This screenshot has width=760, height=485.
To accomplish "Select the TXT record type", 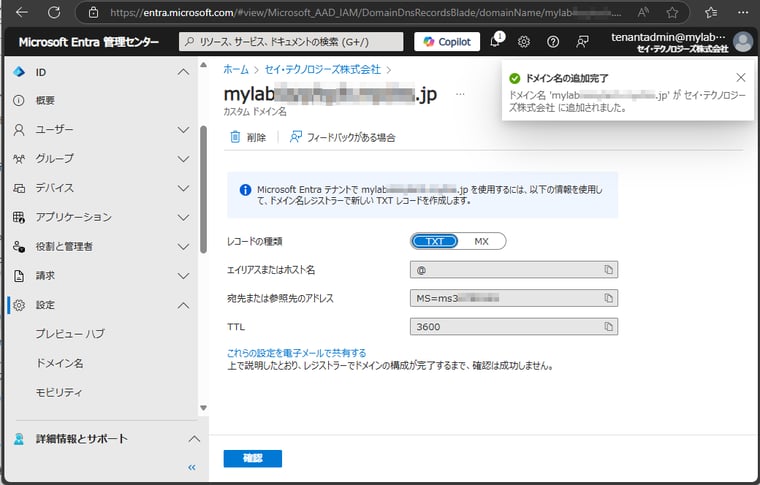I will click(x=435, y=241).
